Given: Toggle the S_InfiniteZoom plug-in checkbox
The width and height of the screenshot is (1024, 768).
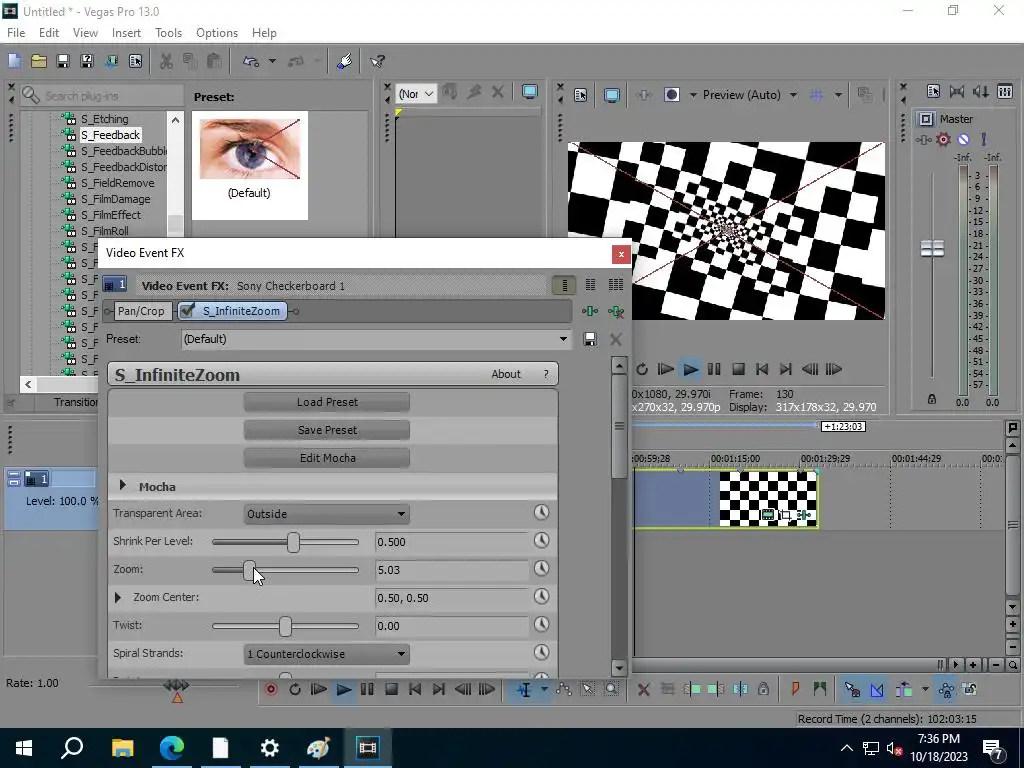Looking at the screenshot, I should point(187,311).
